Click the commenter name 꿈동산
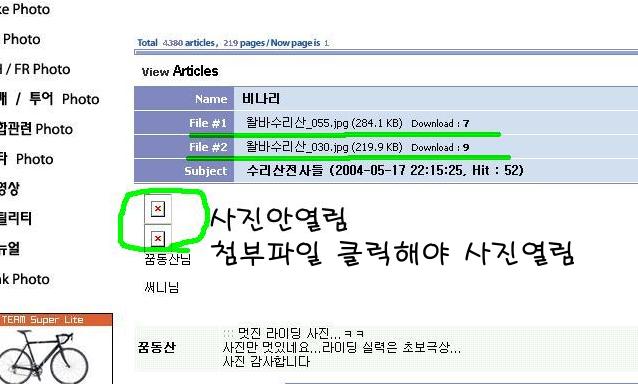 [156, 347]
